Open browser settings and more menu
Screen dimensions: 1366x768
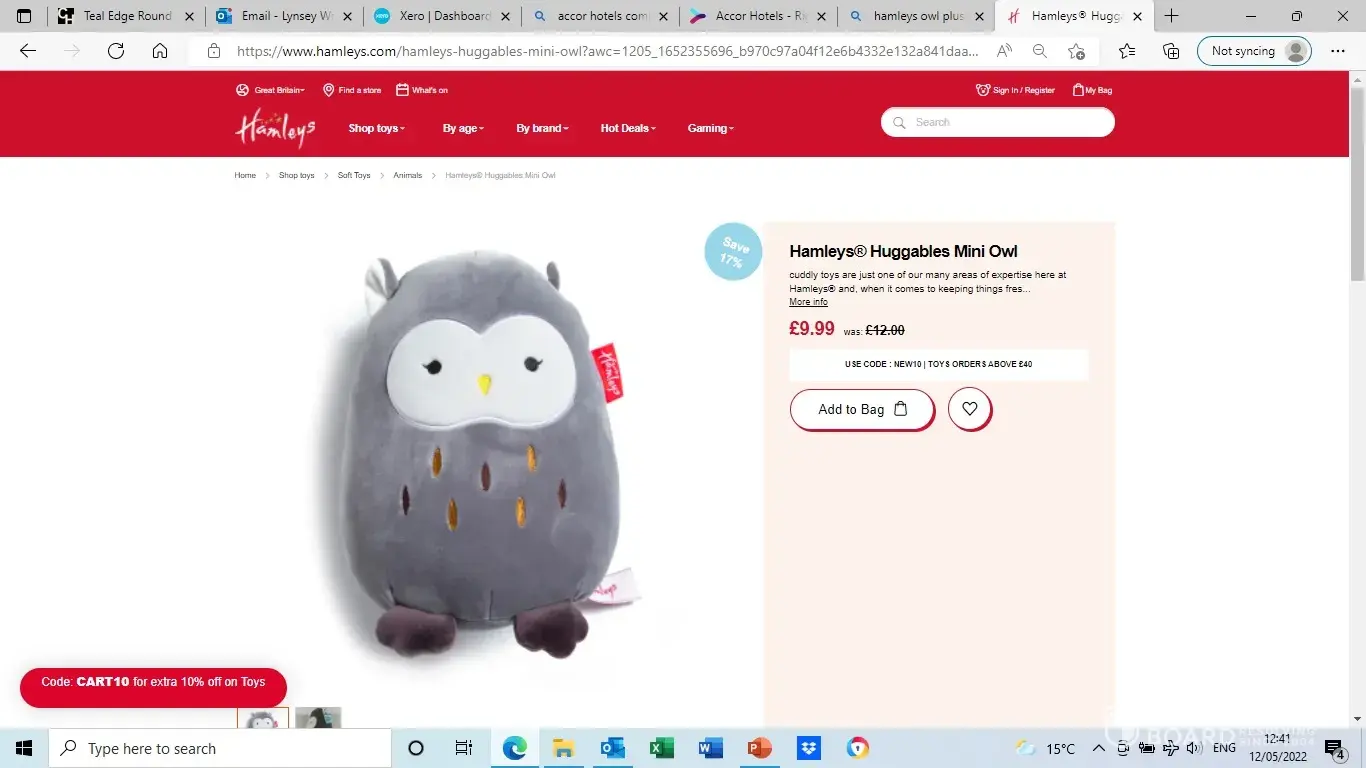pyautogui.click(x=1338, y=51)
